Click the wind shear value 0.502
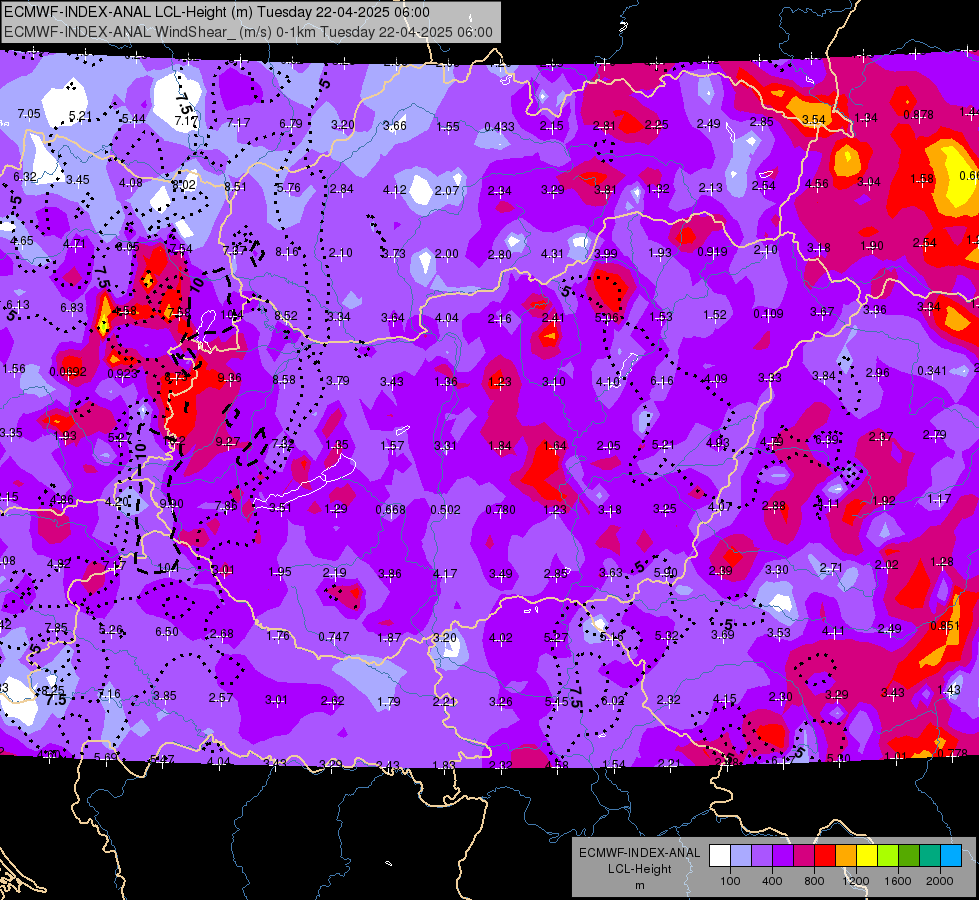979x900 pixels. tap(445, 510)
